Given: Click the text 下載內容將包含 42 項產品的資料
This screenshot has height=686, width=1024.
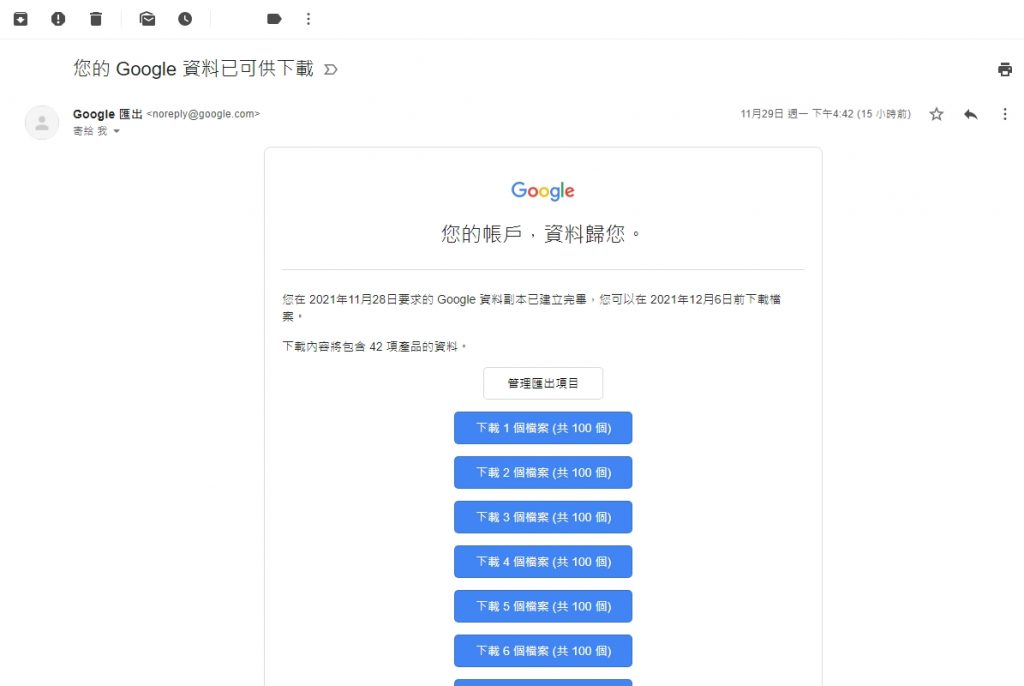Looking at the screenshot, I should (374, 346).
